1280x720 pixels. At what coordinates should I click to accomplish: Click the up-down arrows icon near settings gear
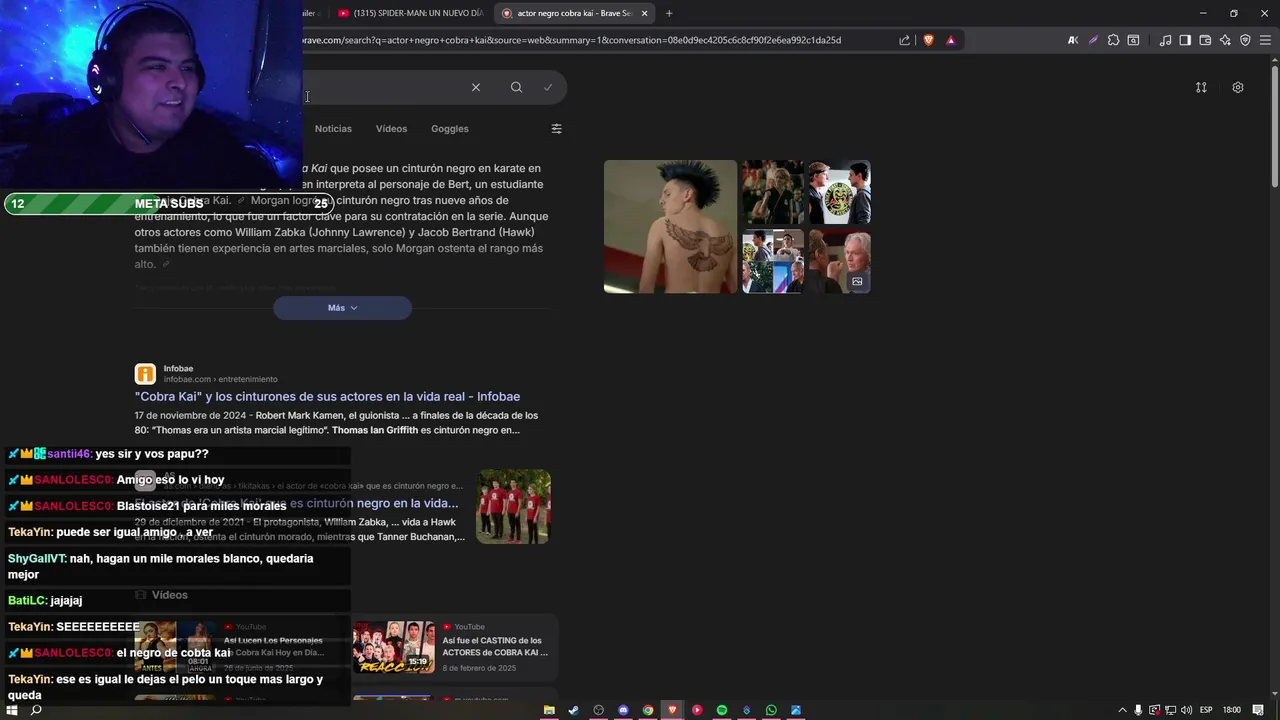1201,87
